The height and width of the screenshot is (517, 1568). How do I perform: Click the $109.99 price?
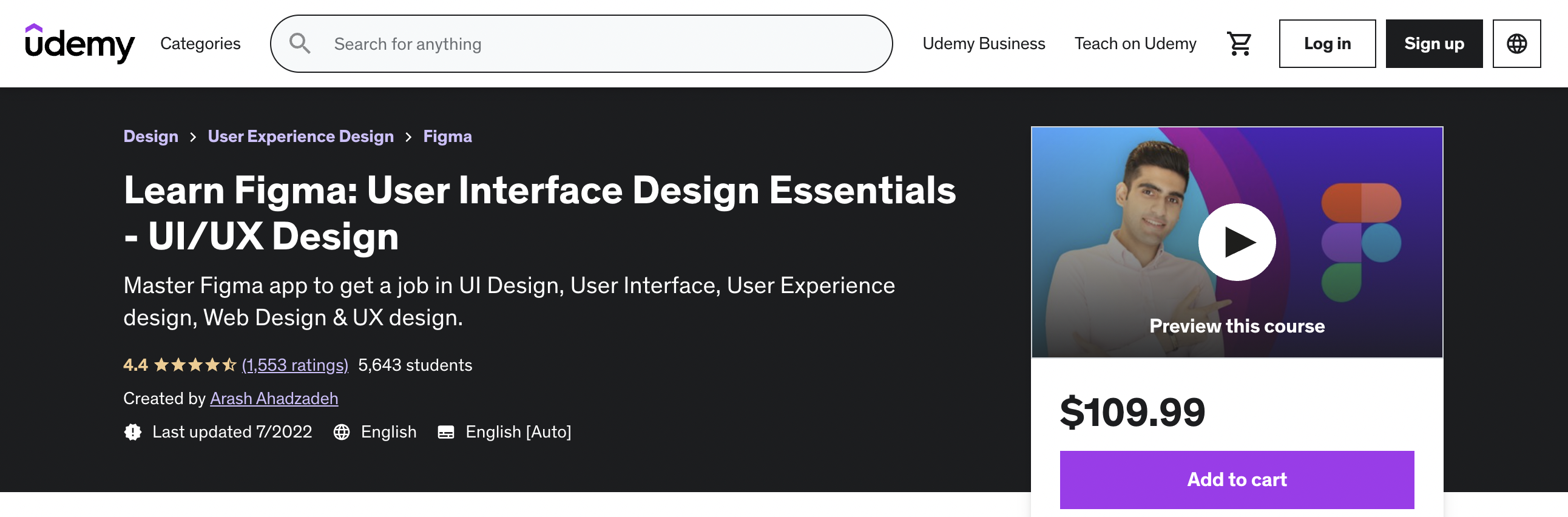tap(1132, 412)
